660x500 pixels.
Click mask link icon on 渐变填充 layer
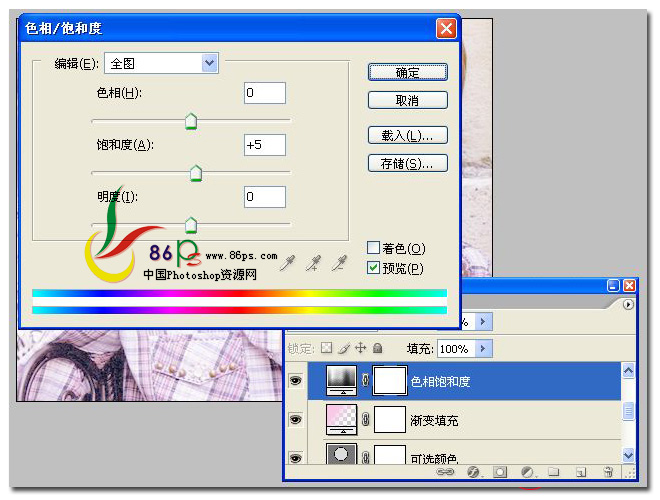click(365, 419)
